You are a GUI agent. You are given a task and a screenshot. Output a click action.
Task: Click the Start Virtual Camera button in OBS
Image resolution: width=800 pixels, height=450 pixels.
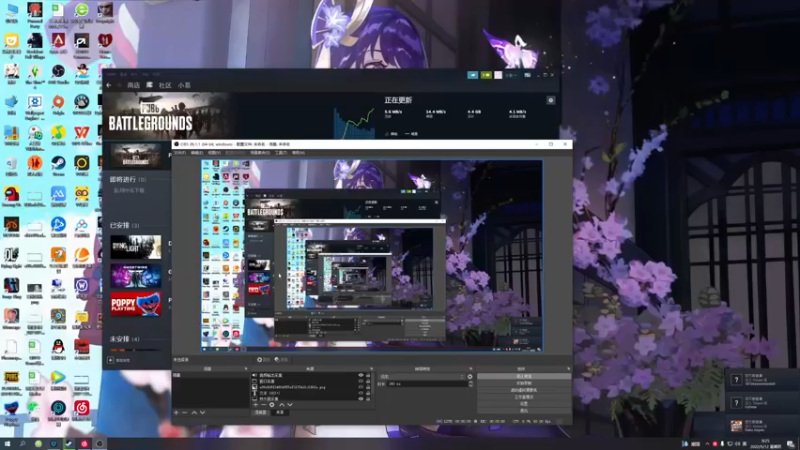point(524,390)
